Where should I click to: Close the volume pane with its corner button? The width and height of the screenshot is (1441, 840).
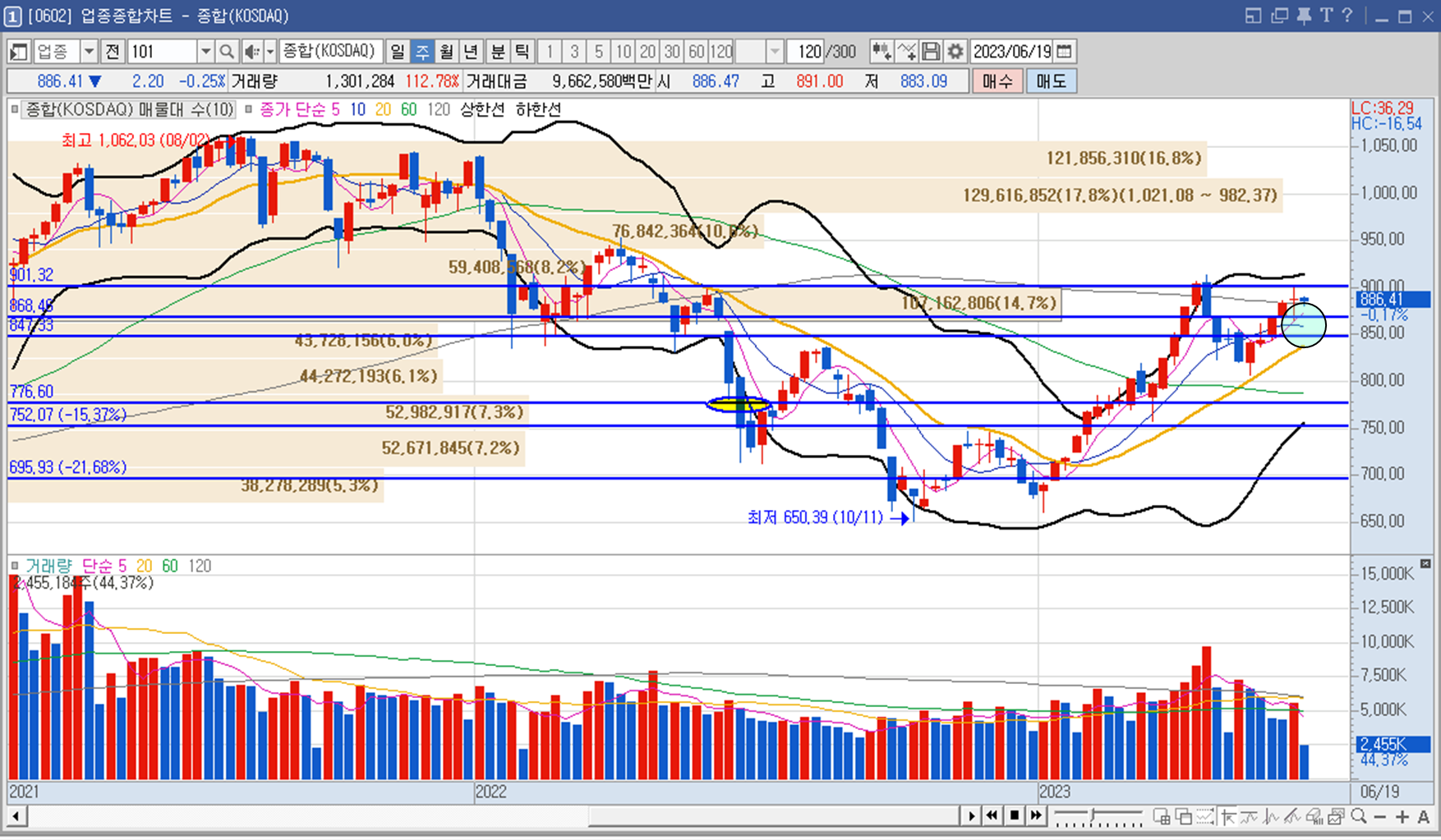pyautogui.click(x=1425, y=563)
